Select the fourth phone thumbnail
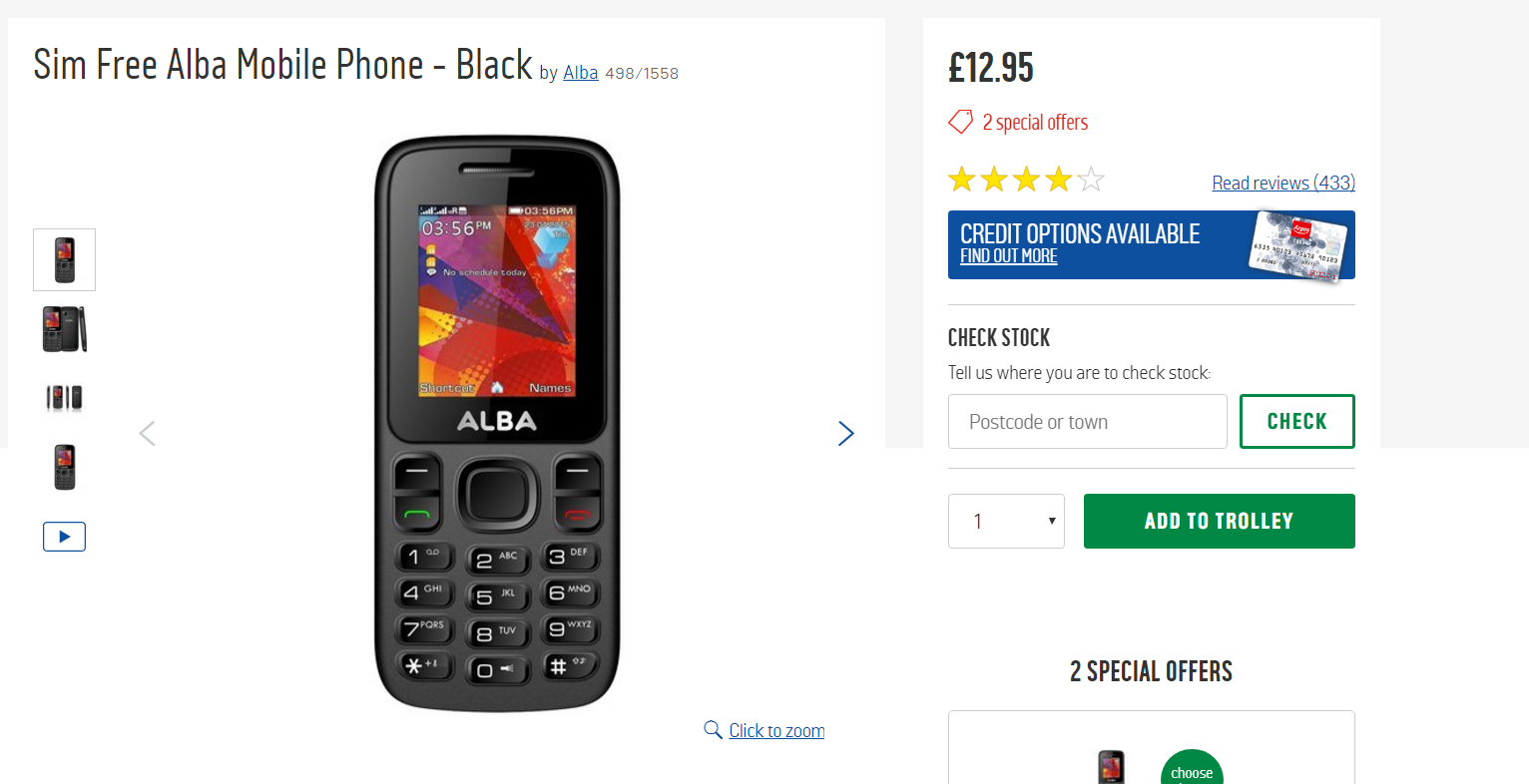The height and width of the screenshot is (784, 1529). [64, 467]
